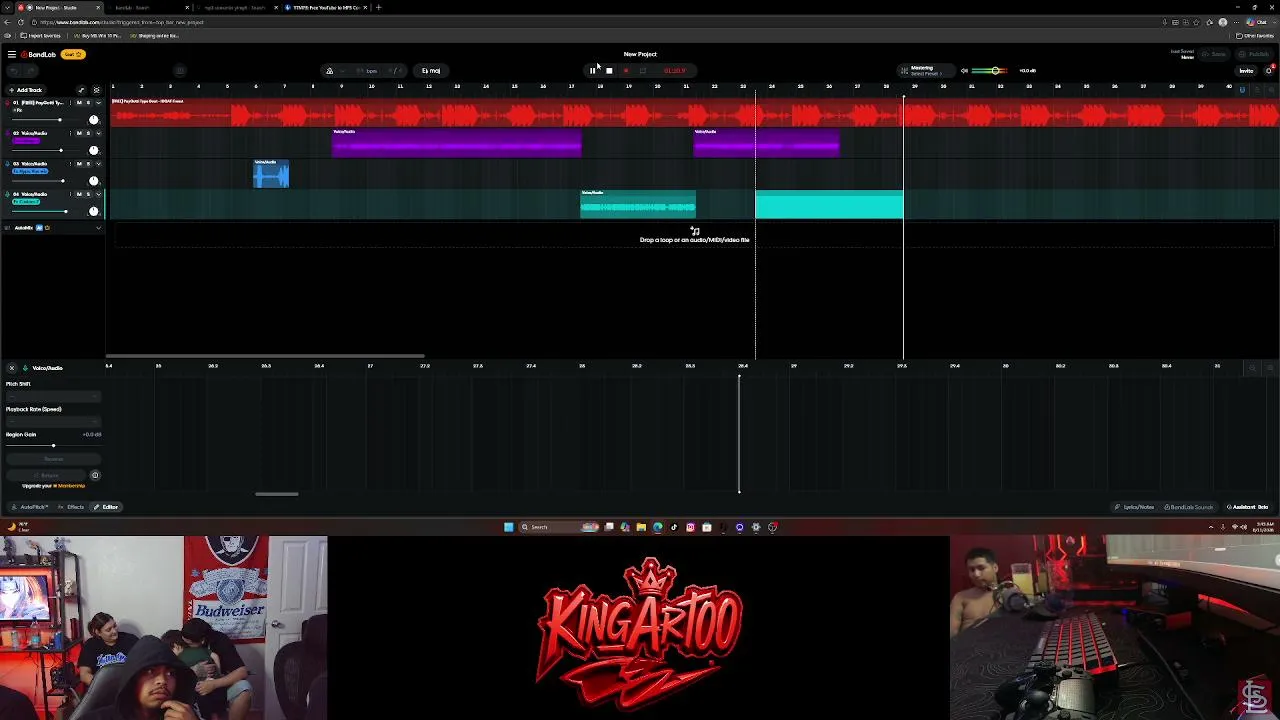Screen dimensions: 1280x720
Task: Select the Editor tab
Action: [x=106, y=507]
